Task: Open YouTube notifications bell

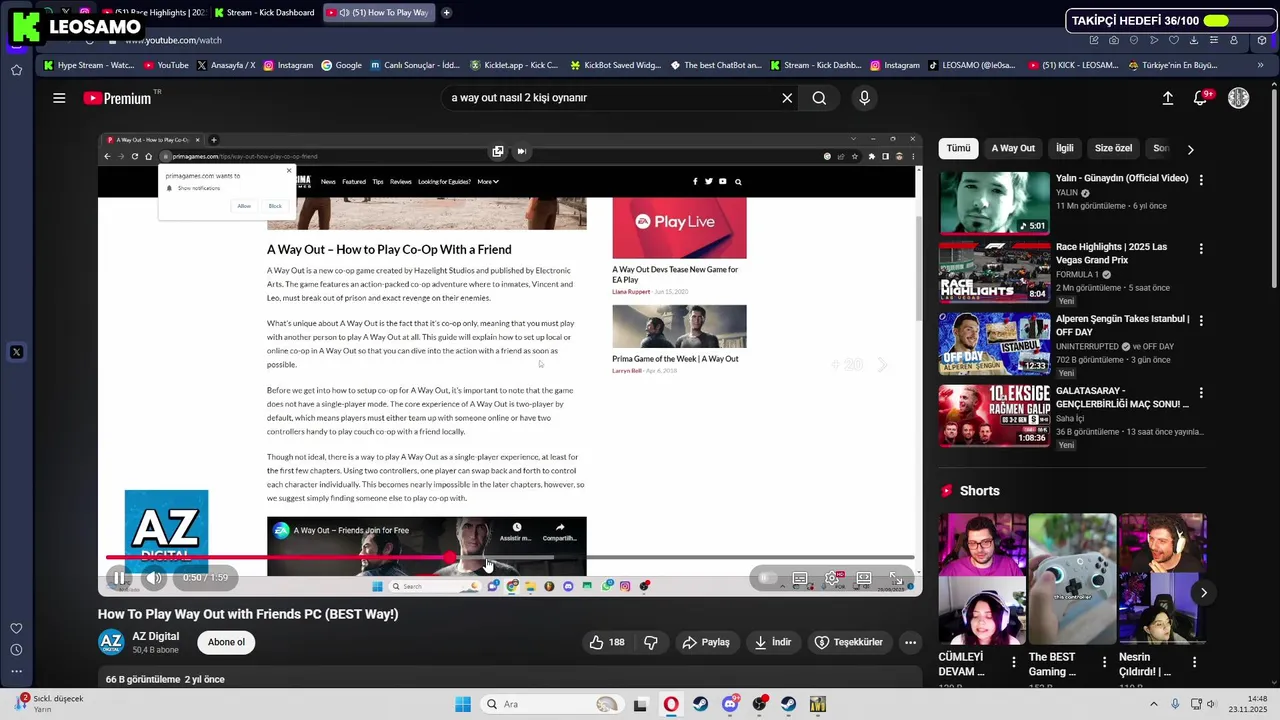Action: point(1201,98)
